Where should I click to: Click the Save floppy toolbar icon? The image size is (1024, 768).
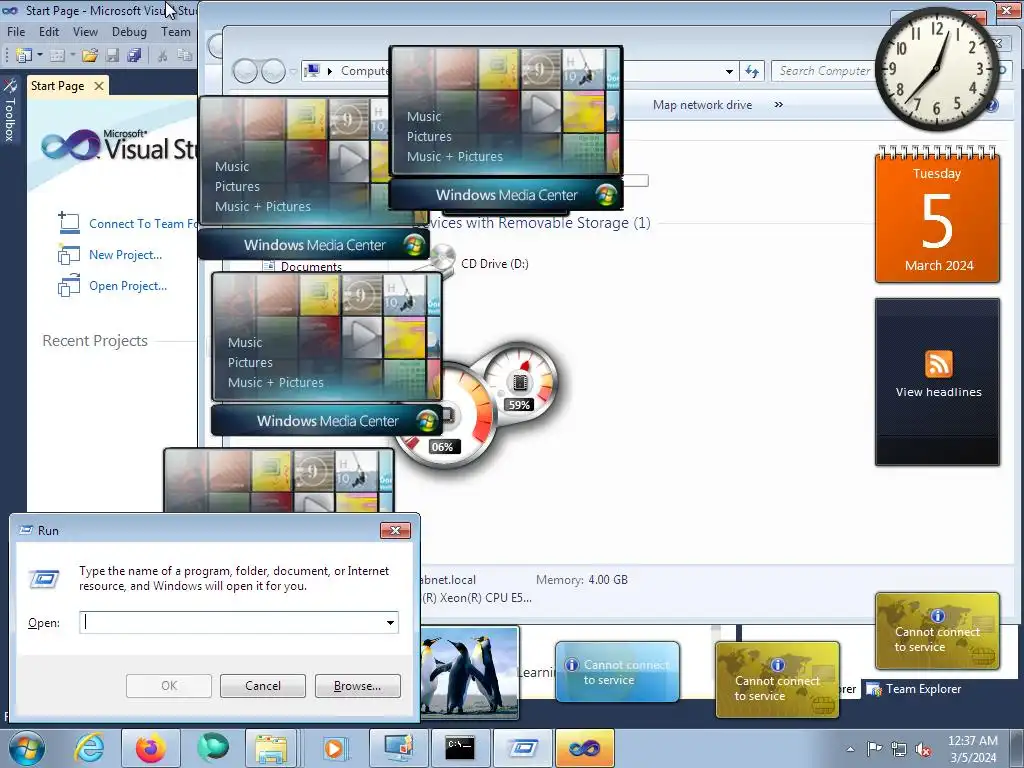(112, 56)
